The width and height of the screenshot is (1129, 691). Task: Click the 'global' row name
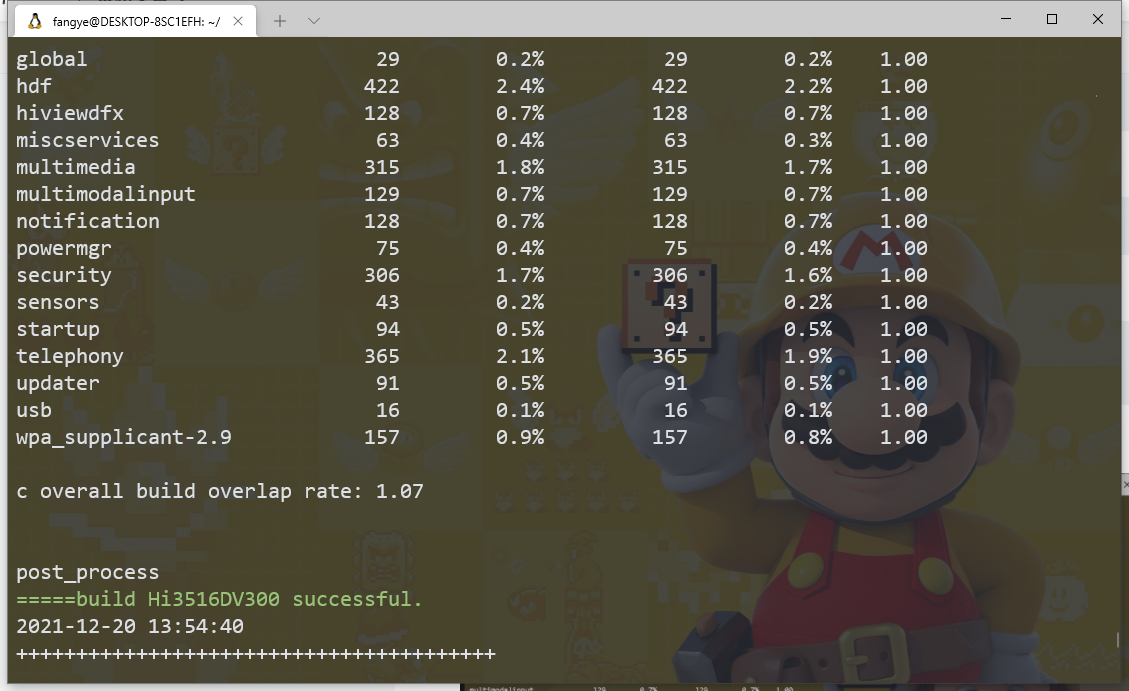pyautogui.click(x=52, y=59)
